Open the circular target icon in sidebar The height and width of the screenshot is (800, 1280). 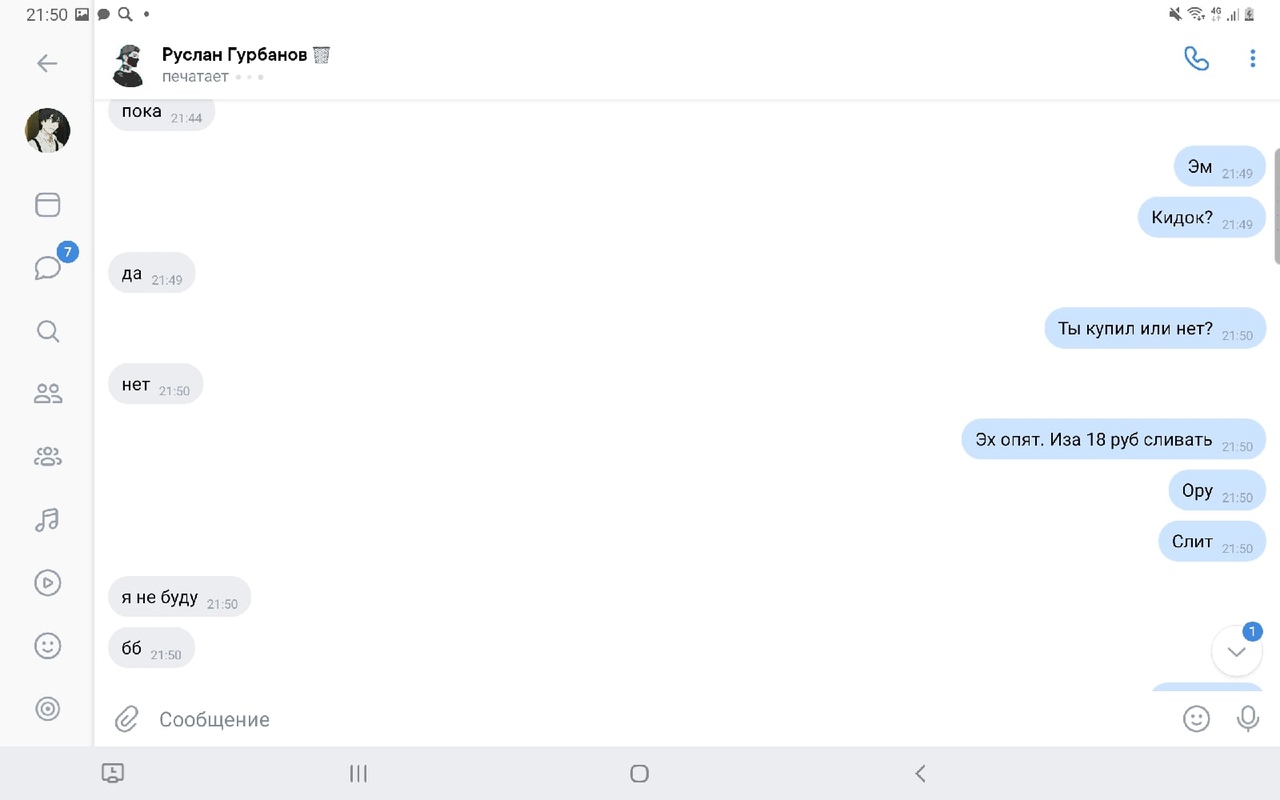click(x=47, y=709)
